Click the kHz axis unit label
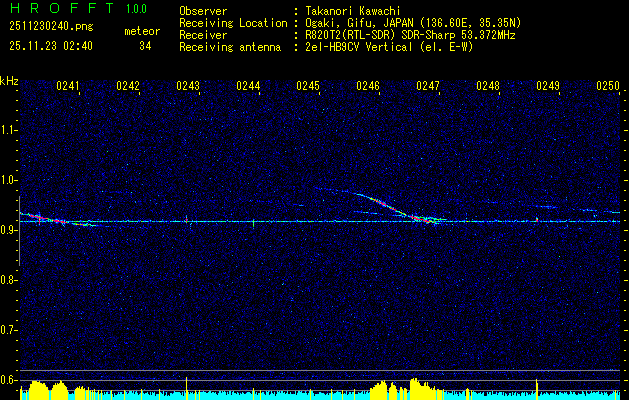The height and width of the screenshot is (400, 629). click(x=9, y=81)
